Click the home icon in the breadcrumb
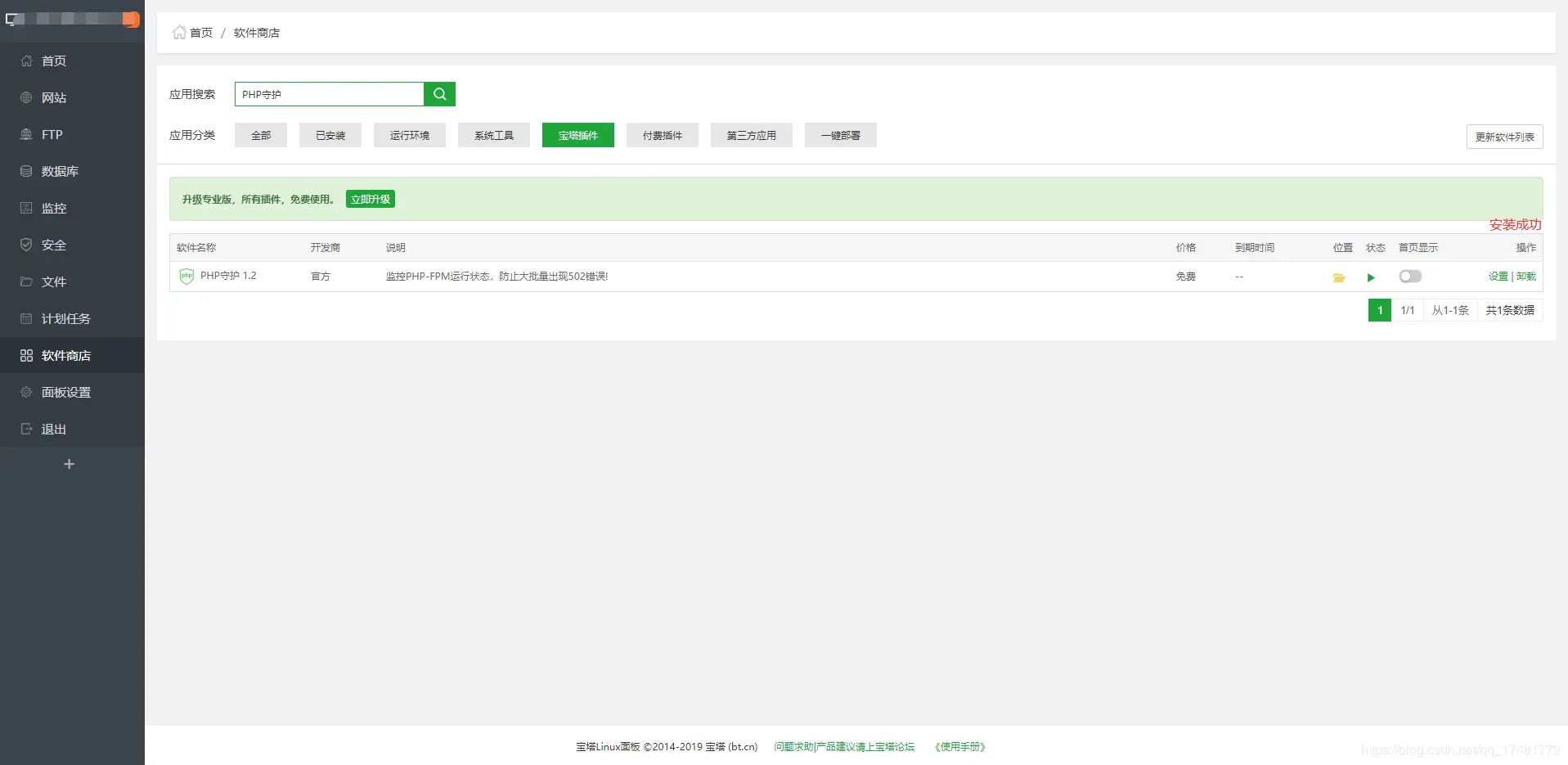 [180, 32]
